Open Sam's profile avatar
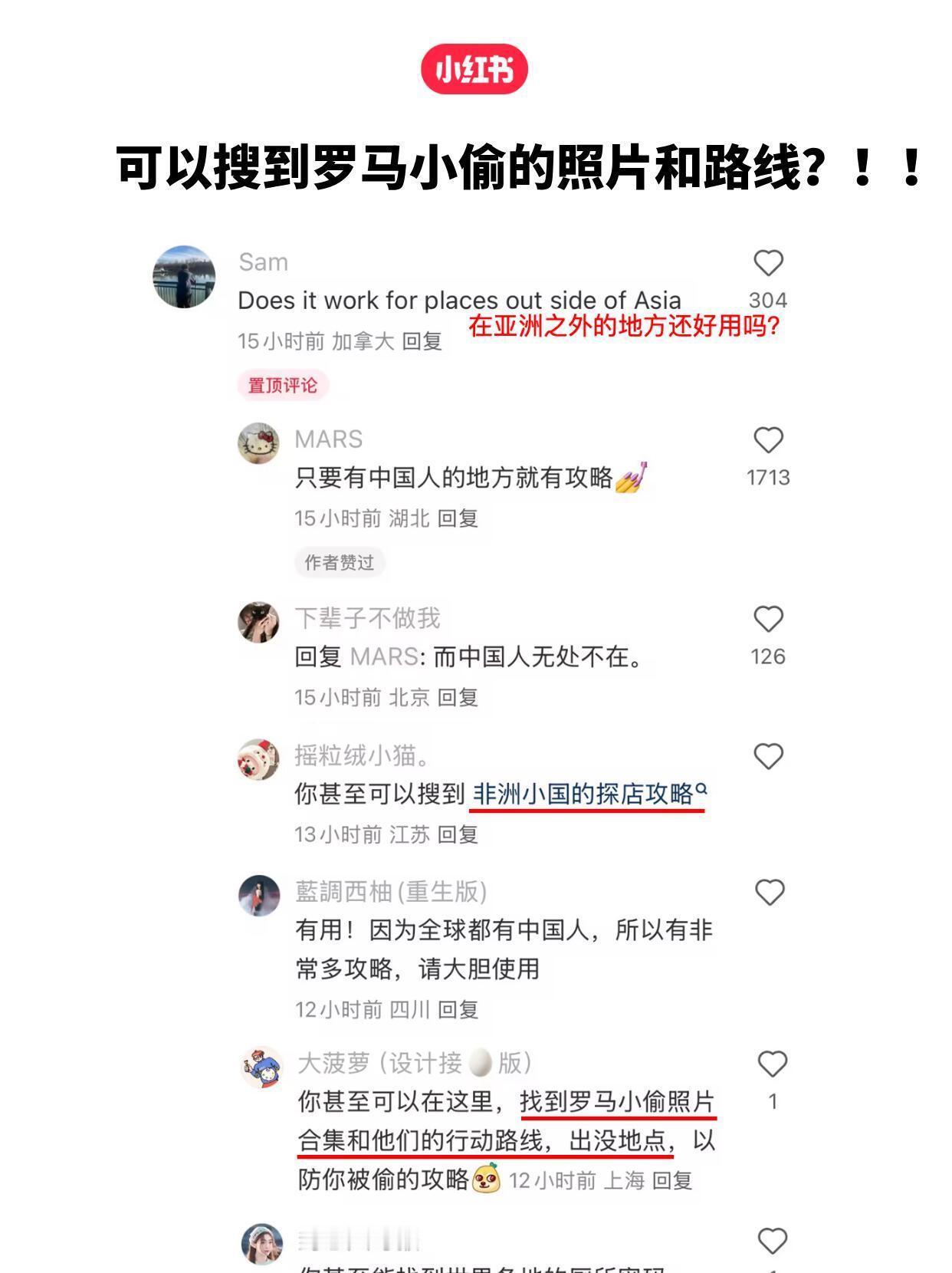Screen dimensions: 952x1273 184,277
